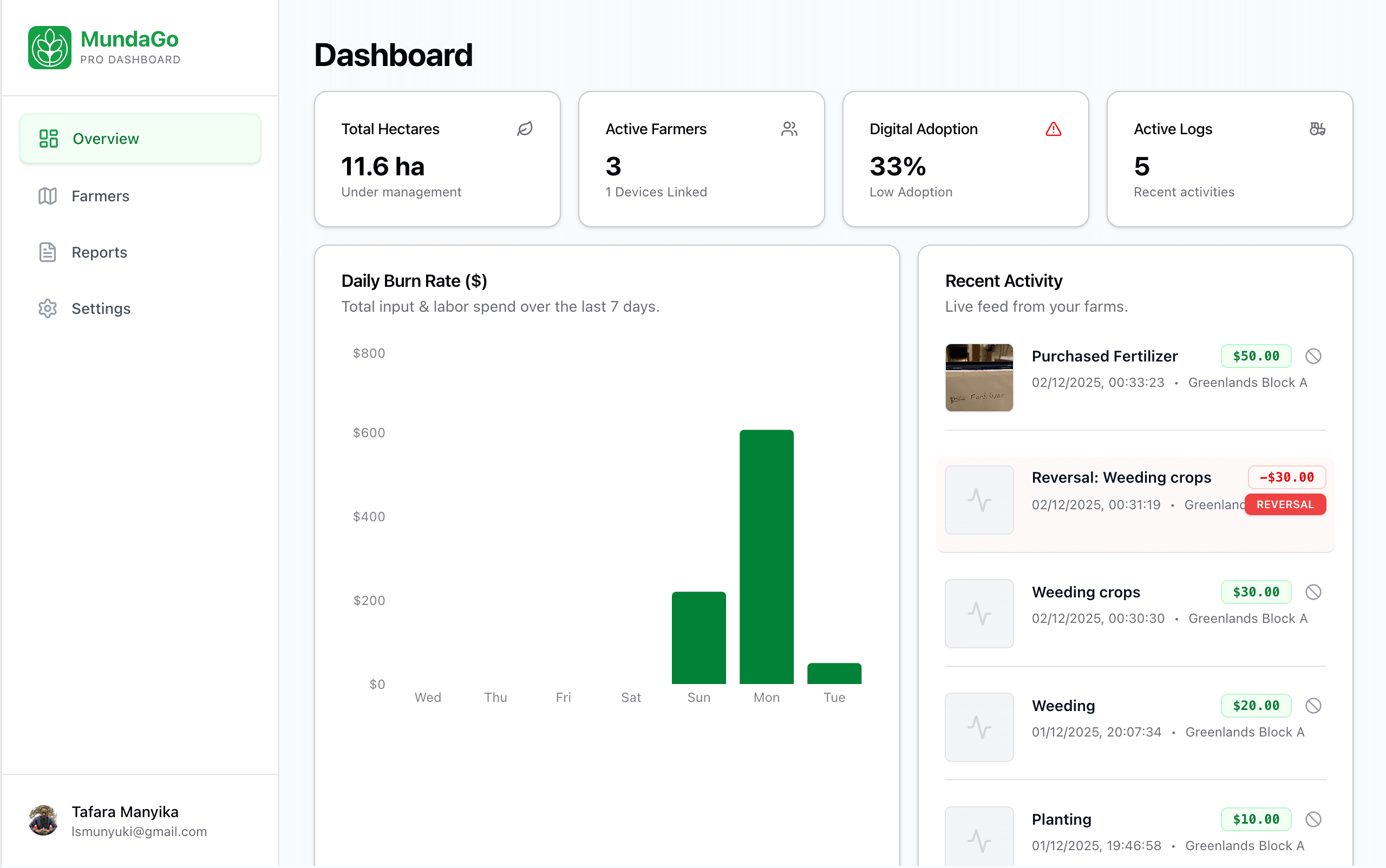The image size is (1386, 868).
Task: Click the Reports document icon in the sidebar
Action: click(47, 252)
